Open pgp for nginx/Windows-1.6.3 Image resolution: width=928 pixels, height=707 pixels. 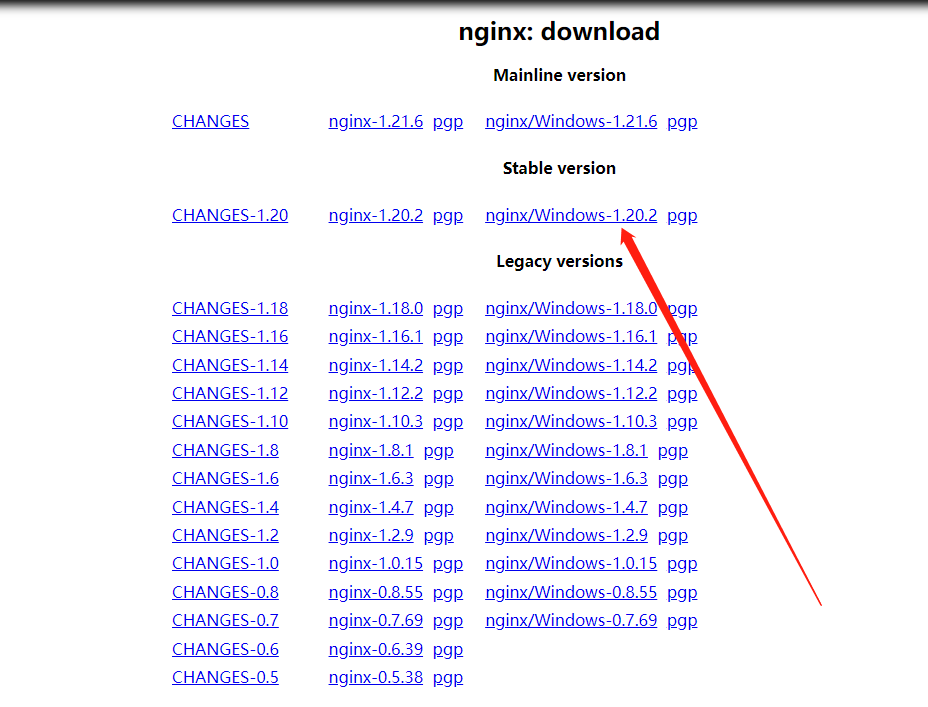[x=673, y=479]
